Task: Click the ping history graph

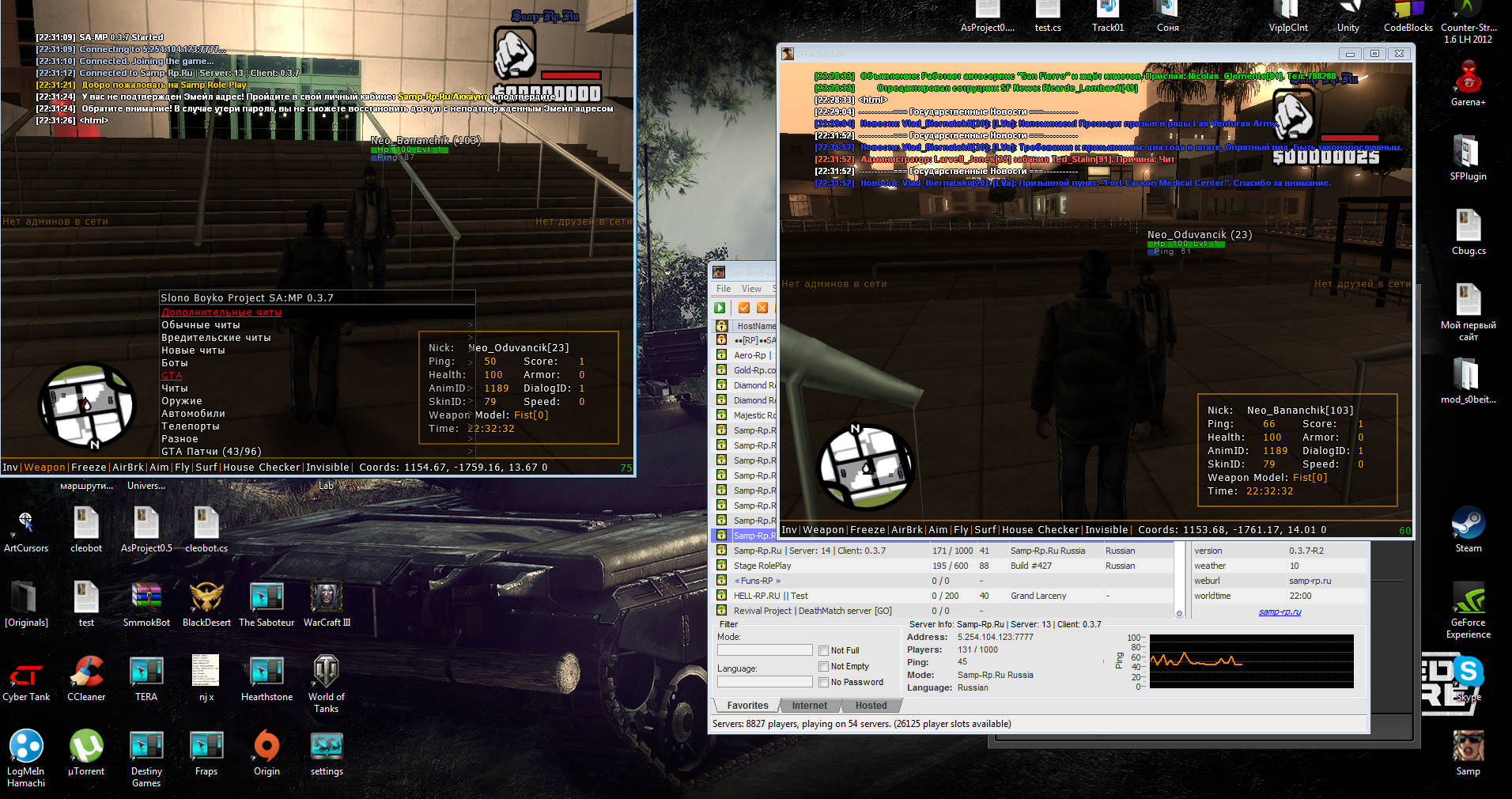Action: 1251,661
